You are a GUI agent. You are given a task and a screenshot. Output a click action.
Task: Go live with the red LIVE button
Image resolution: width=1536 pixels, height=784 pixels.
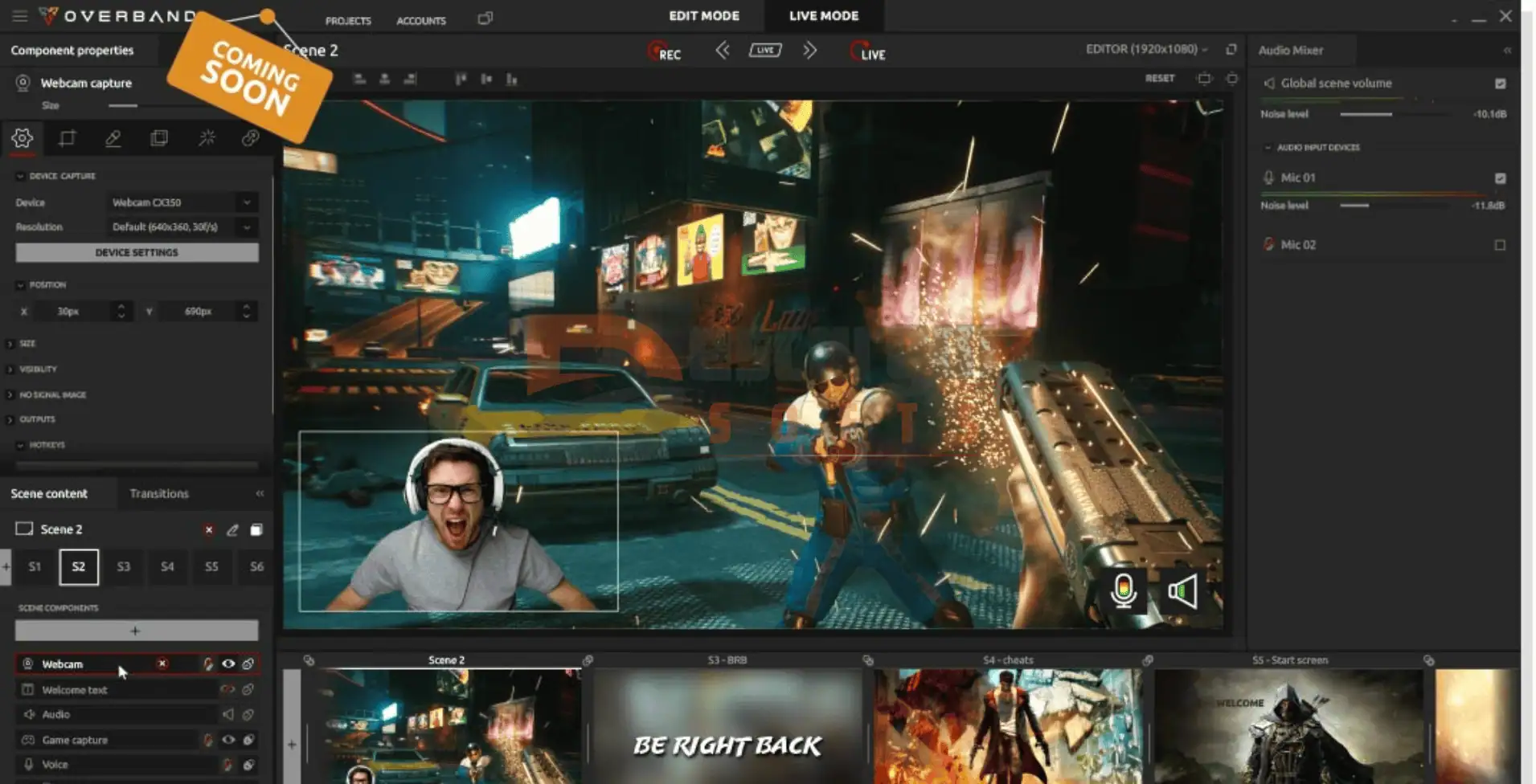coord(868,52)
